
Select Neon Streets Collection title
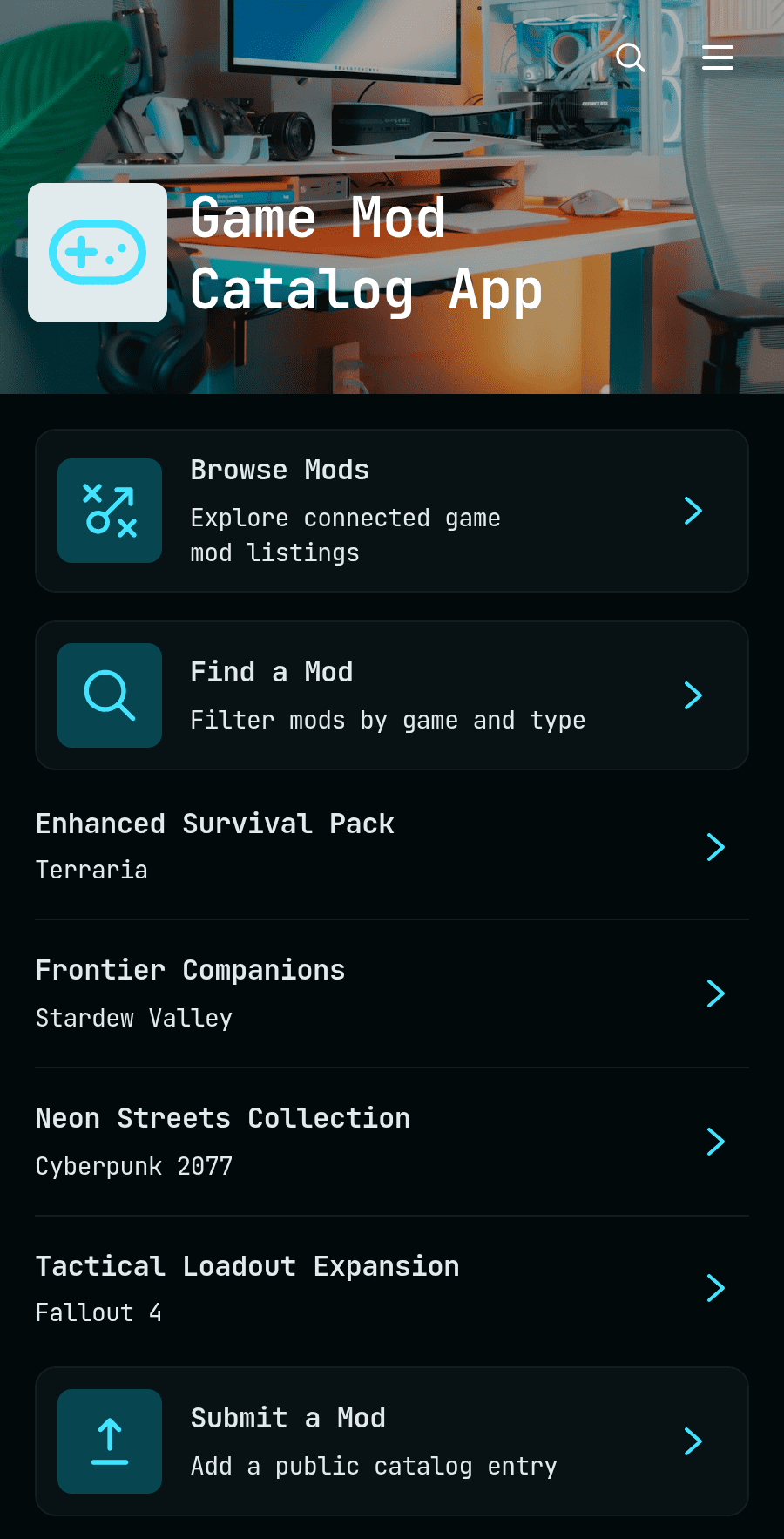[x=223, y=1118]
